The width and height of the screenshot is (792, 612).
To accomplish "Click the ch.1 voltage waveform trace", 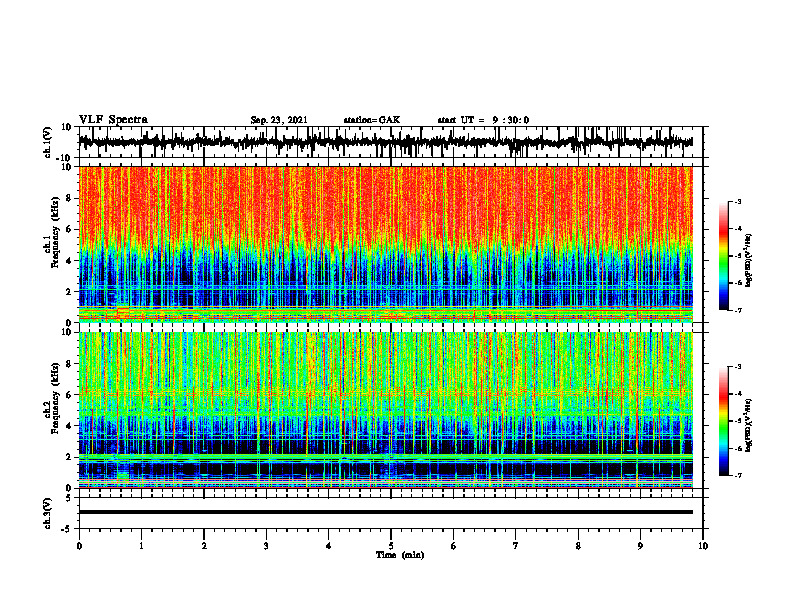I will pos(385,142).
